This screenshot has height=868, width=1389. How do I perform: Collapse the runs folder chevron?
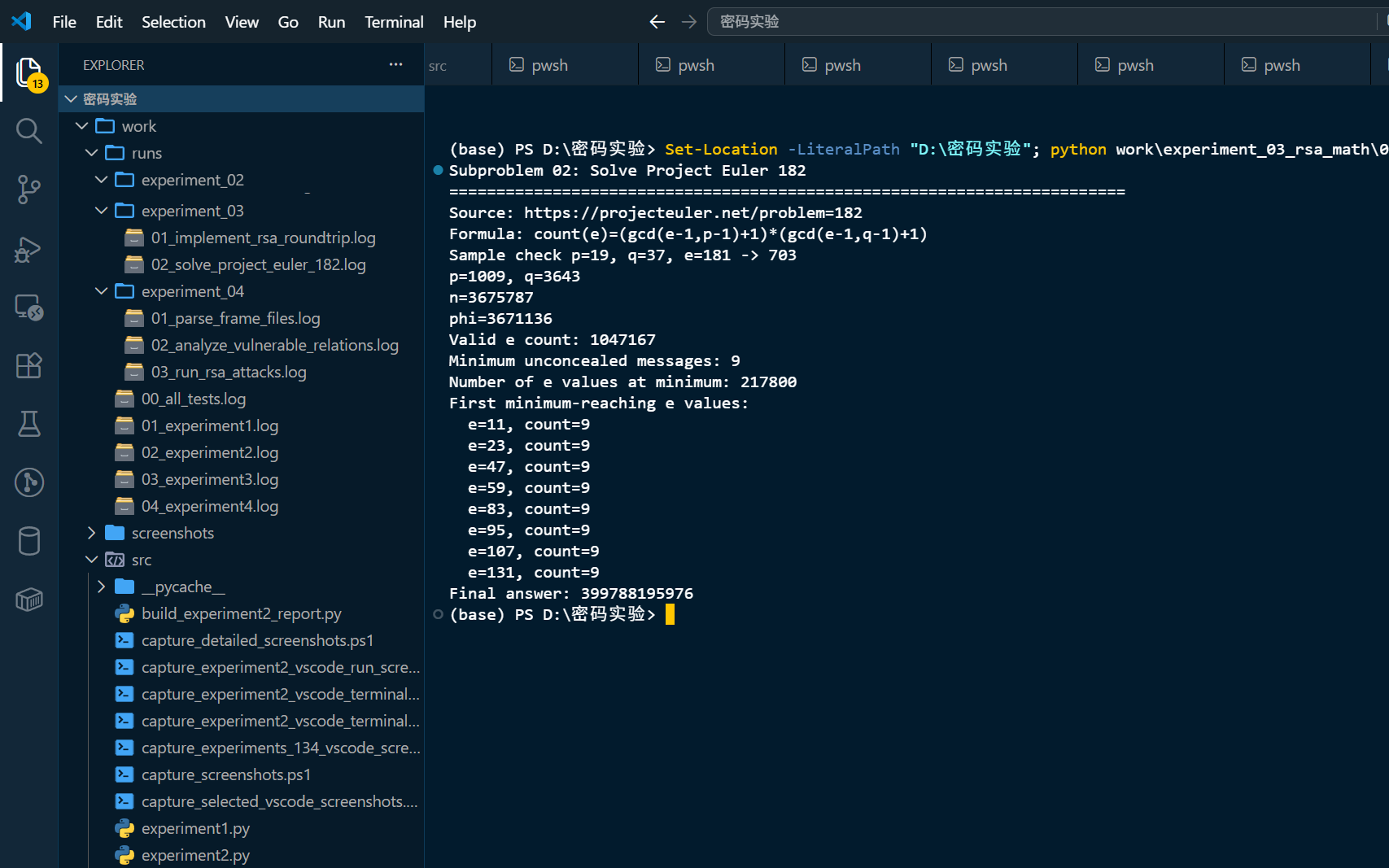(91, 153)
